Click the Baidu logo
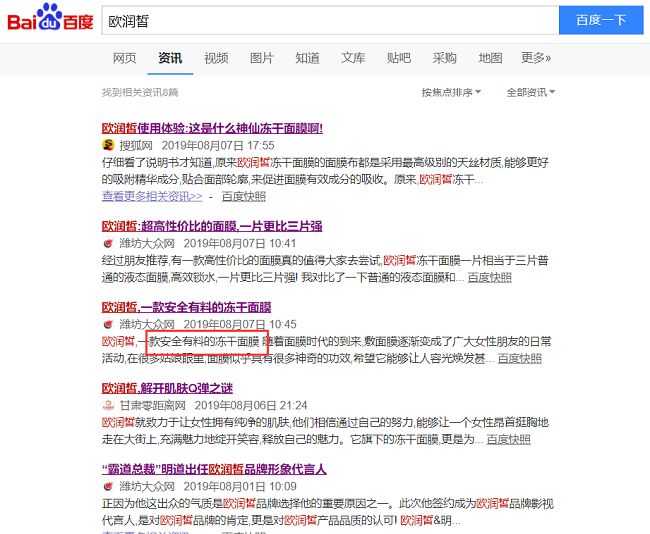 pos(50,19)
